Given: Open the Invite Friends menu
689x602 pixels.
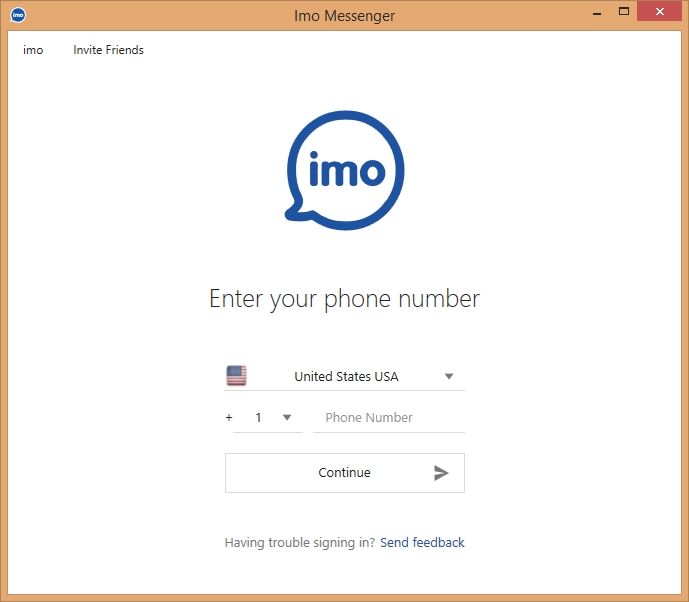Looking at the screenshot, I should [x=108, y=50].
